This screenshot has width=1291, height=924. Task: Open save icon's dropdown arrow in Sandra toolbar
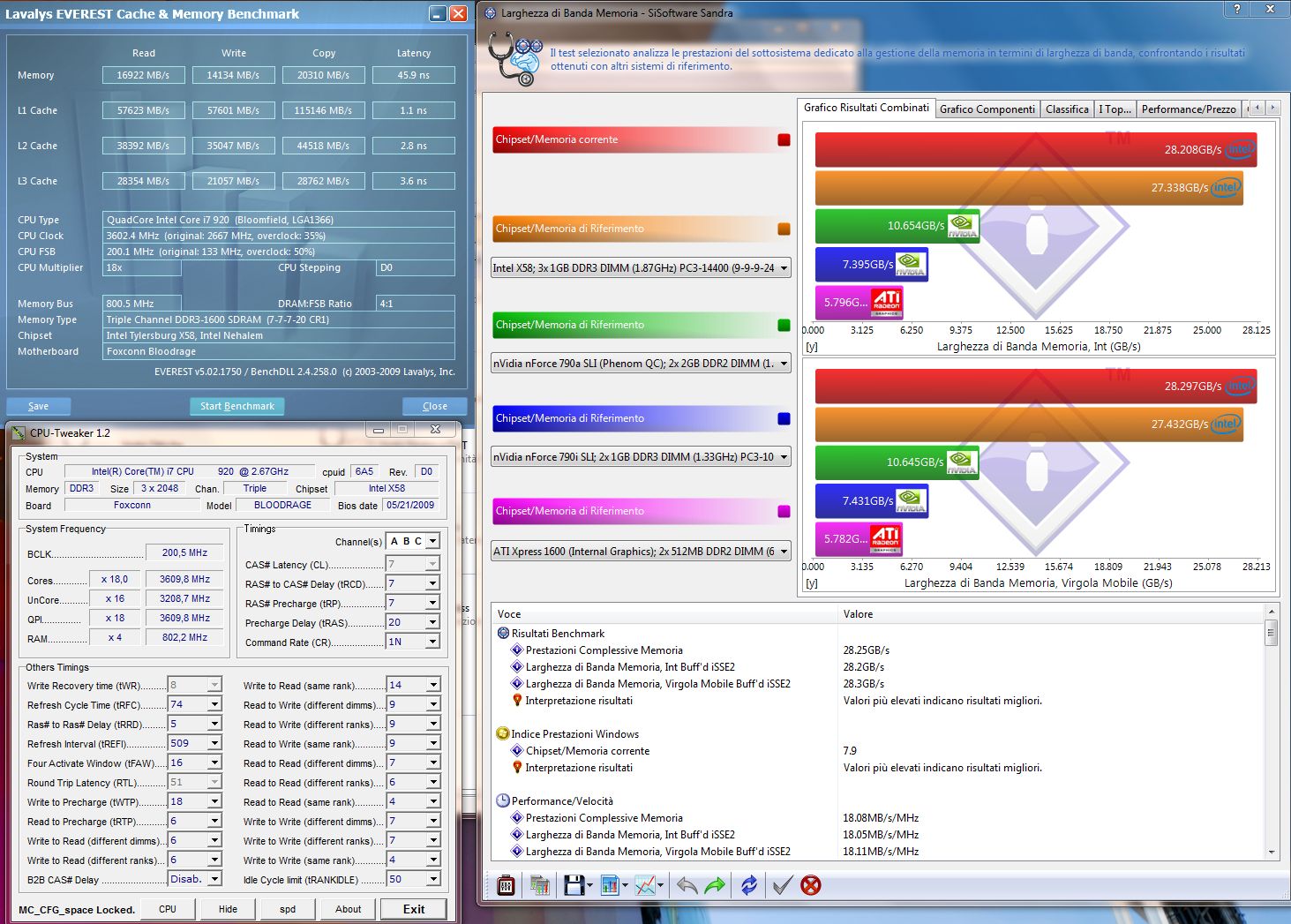(589, 886)
